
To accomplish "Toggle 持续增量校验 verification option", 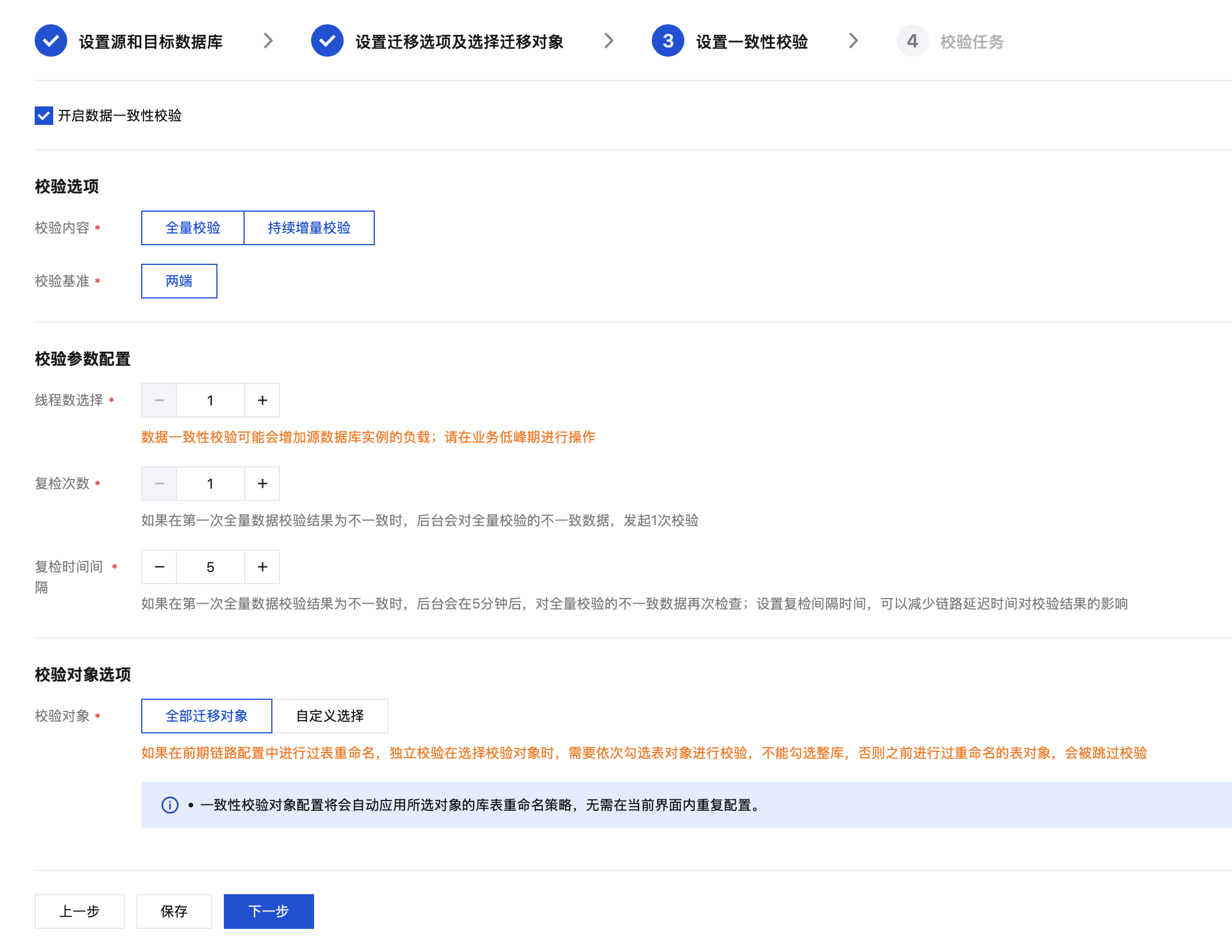I will coord(309,228).
